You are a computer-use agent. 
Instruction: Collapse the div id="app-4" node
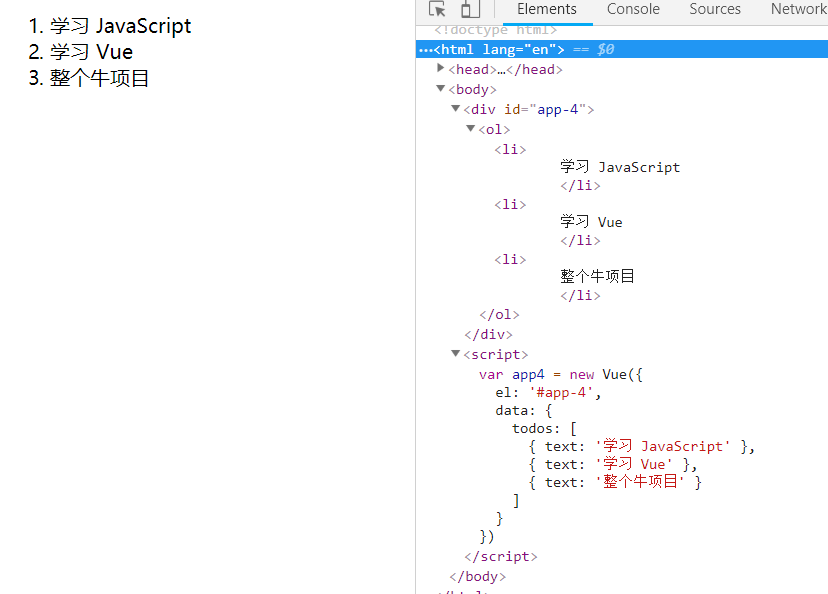tap(456, 109)
